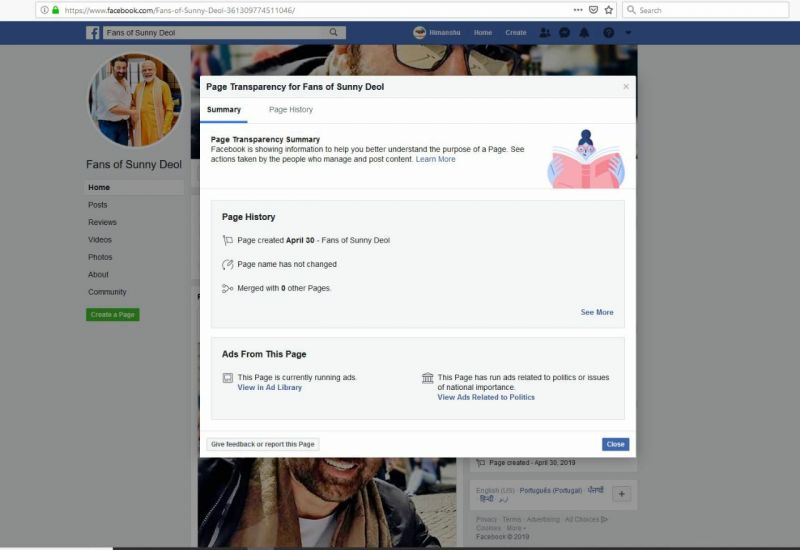Click the browser Search field
The height and width of the screenshot is (550, 800).
[x=706, y=10]
